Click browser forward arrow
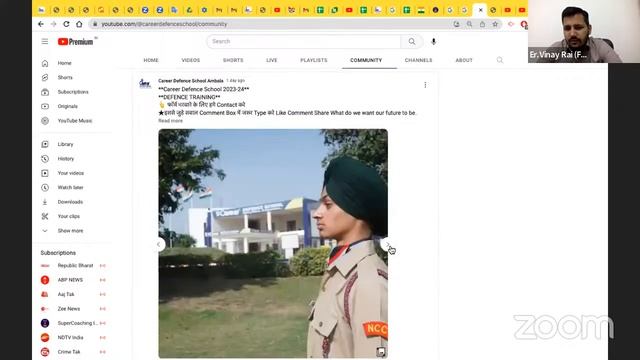This screenshot has height=360, width=640. tap(53, 24)
